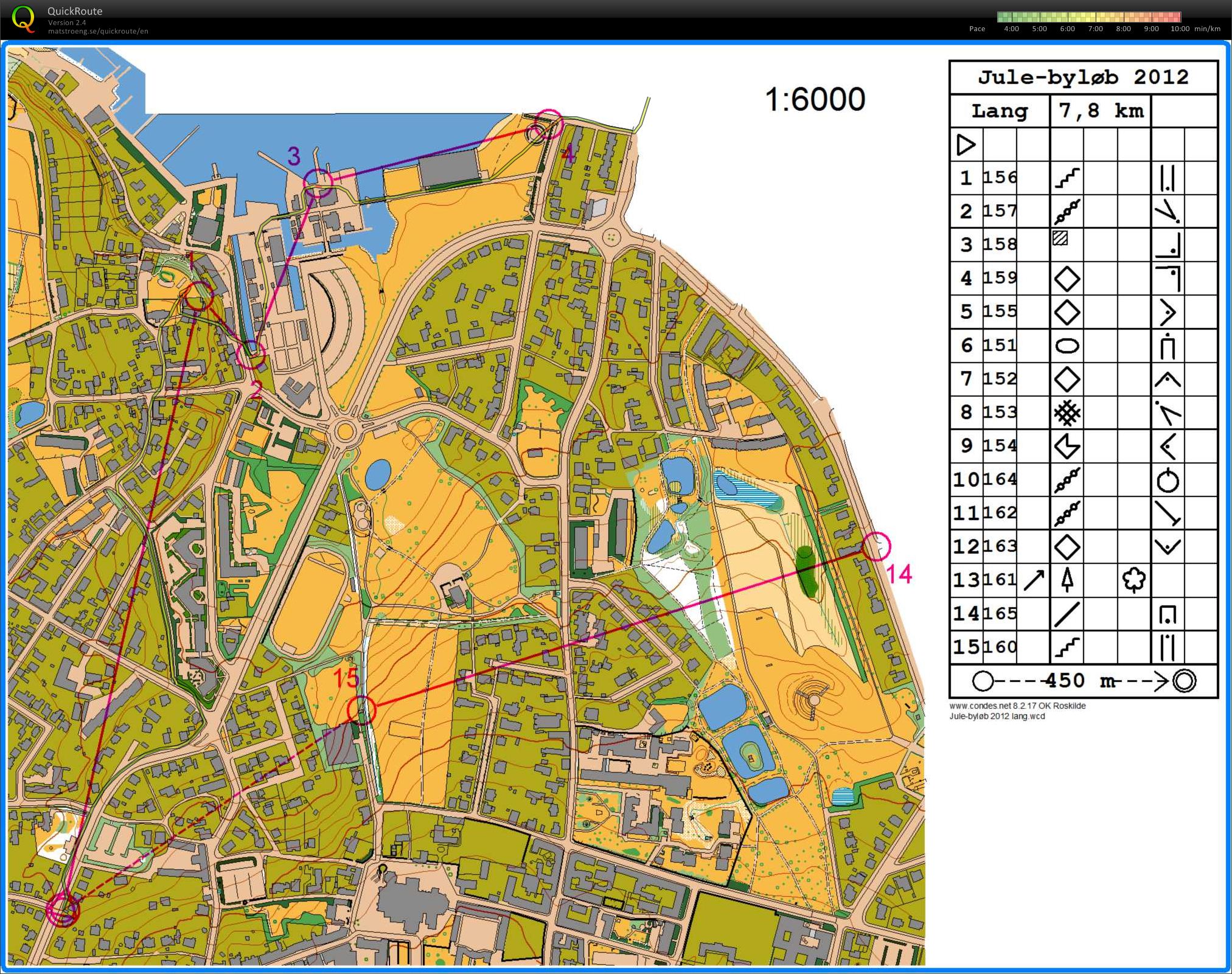Open the matstroeng.se/quickroute/en link
1232x974 pixels.
coord(98,31)
